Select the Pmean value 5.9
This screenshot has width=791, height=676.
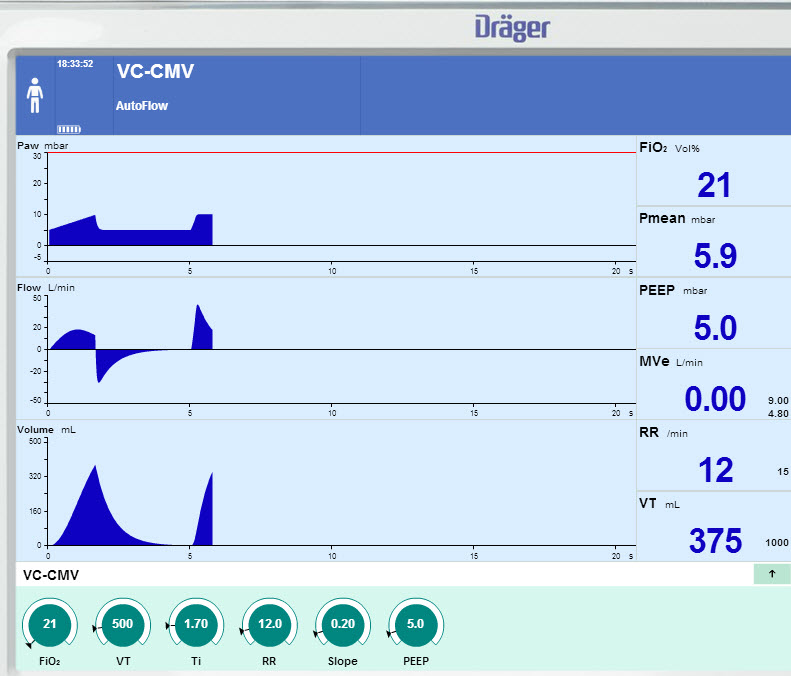pyautogui.click(x=715, y=256)
